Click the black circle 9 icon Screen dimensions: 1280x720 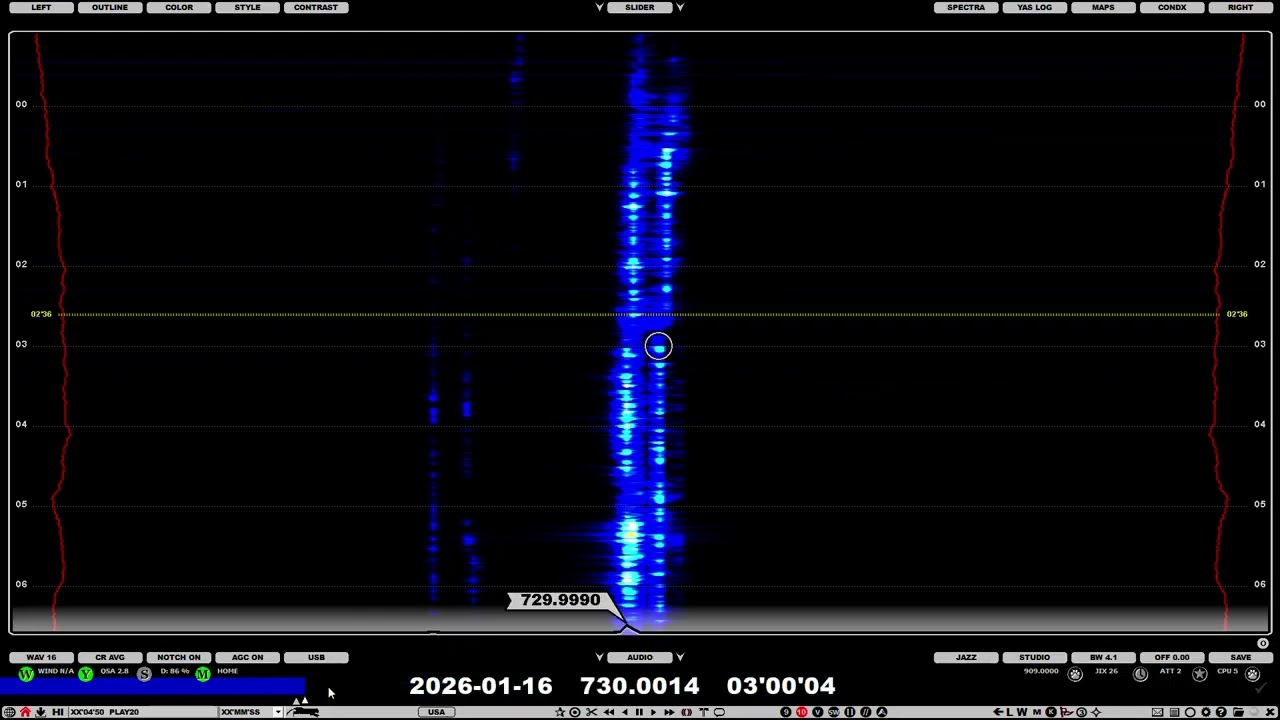[786, 712]
